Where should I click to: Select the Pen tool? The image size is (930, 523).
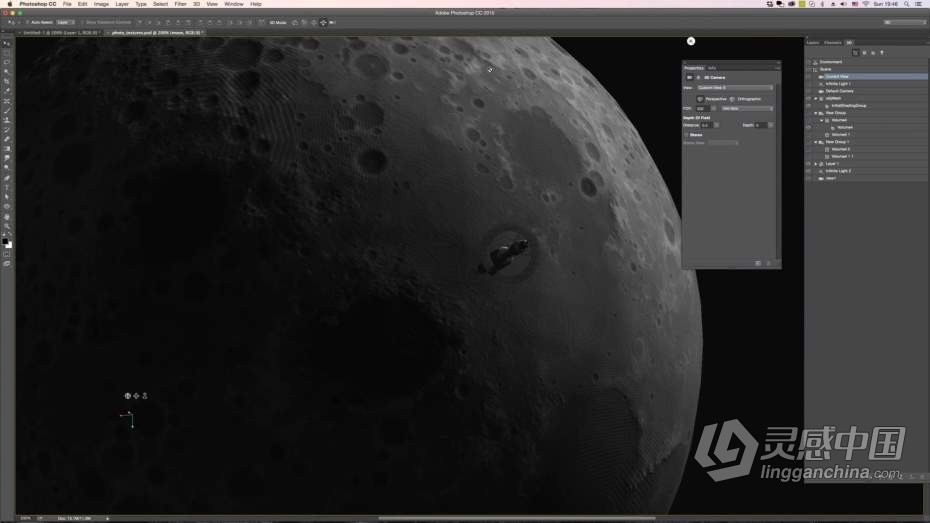[x=7, y=177]
